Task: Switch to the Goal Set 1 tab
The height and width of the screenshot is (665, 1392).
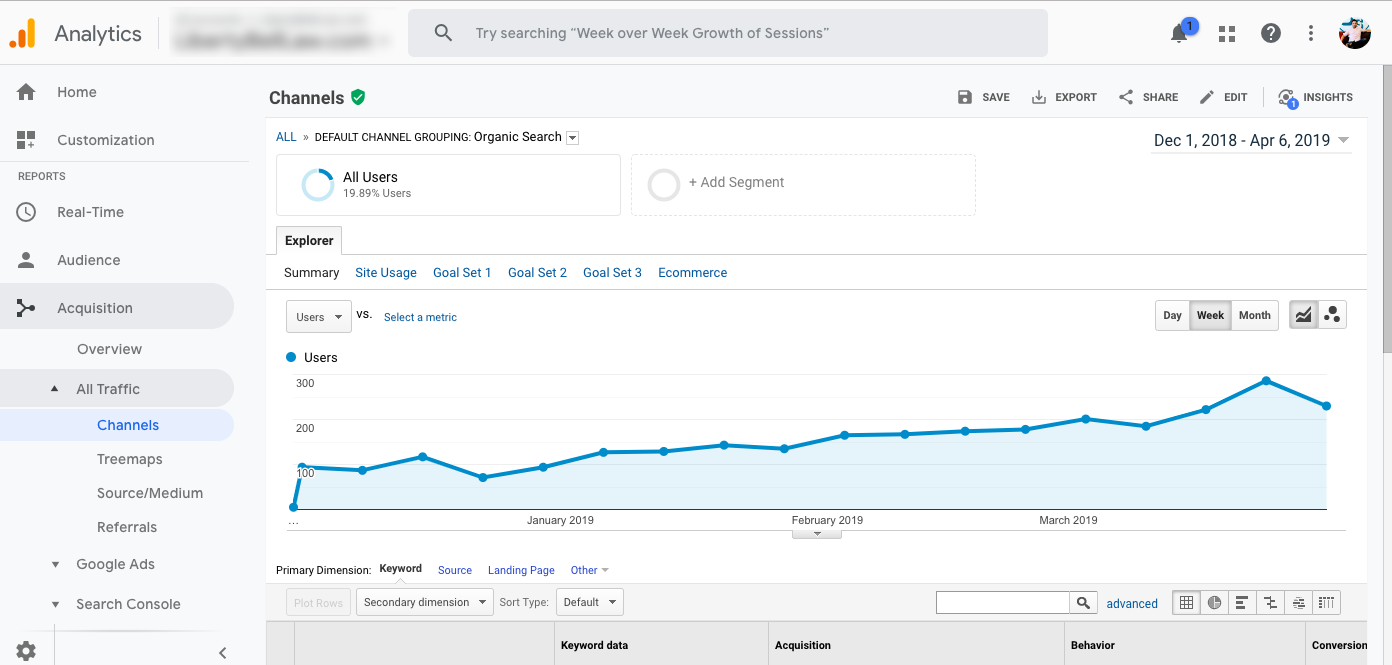Action: tap(462, 272)
